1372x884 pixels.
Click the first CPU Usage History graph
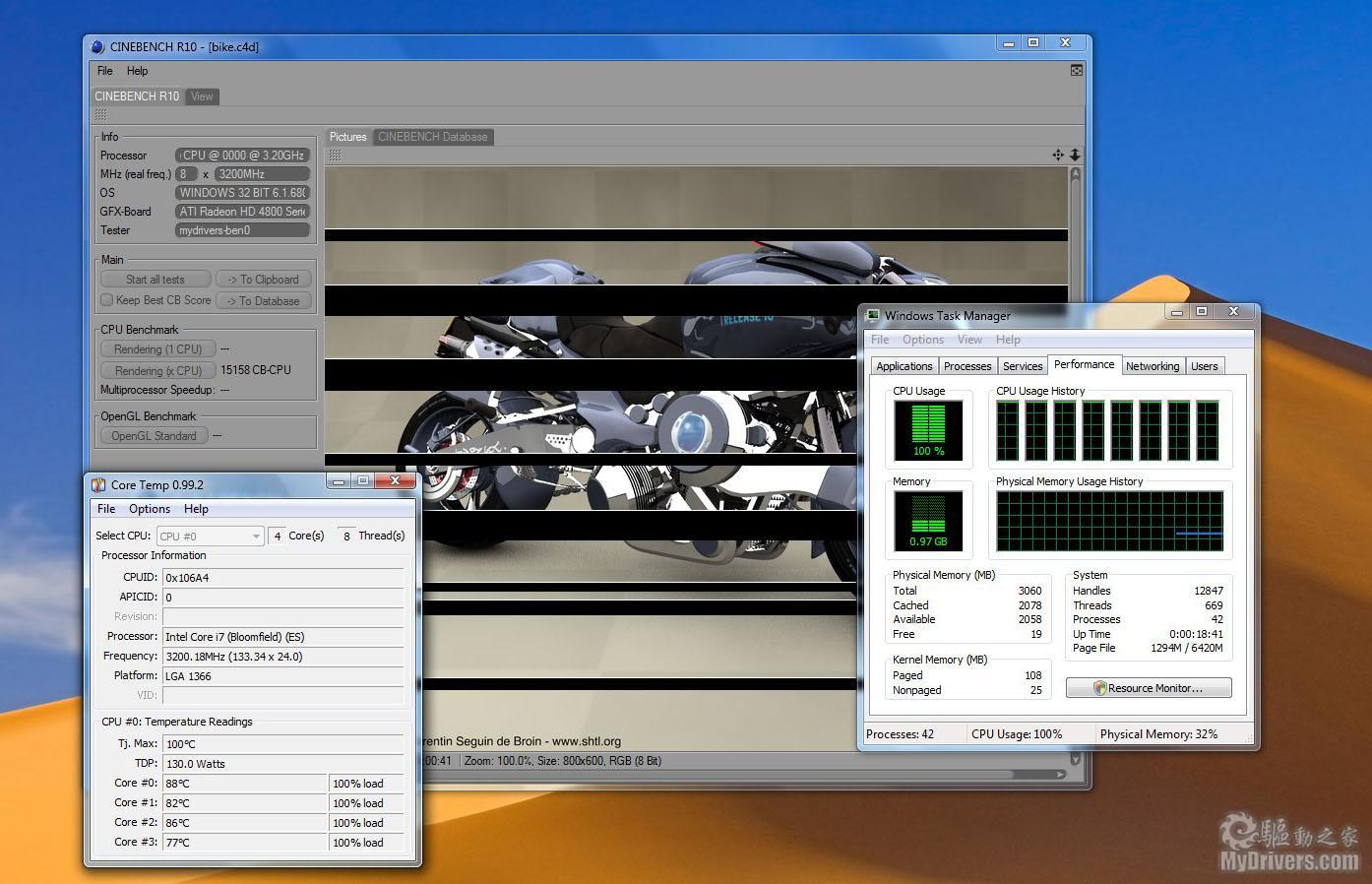point(1008,431)
